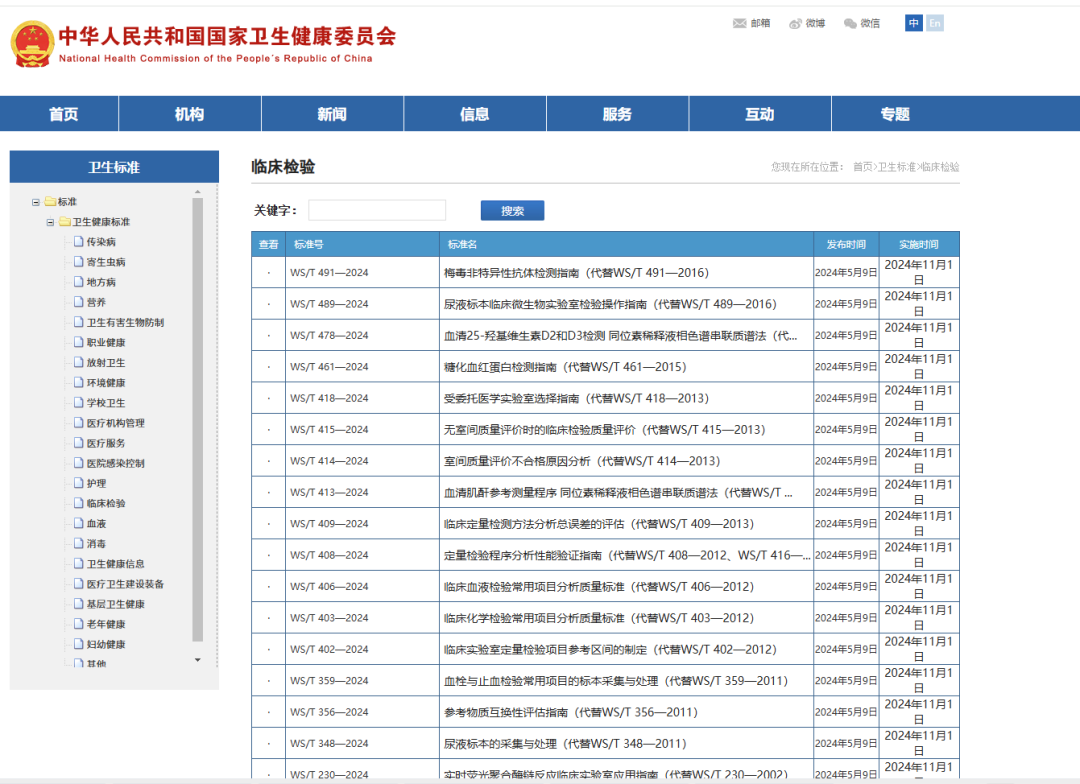Screen dimensions: 1080x784
Task: Click standard number WS/T 489—2024
Action: 329,304
